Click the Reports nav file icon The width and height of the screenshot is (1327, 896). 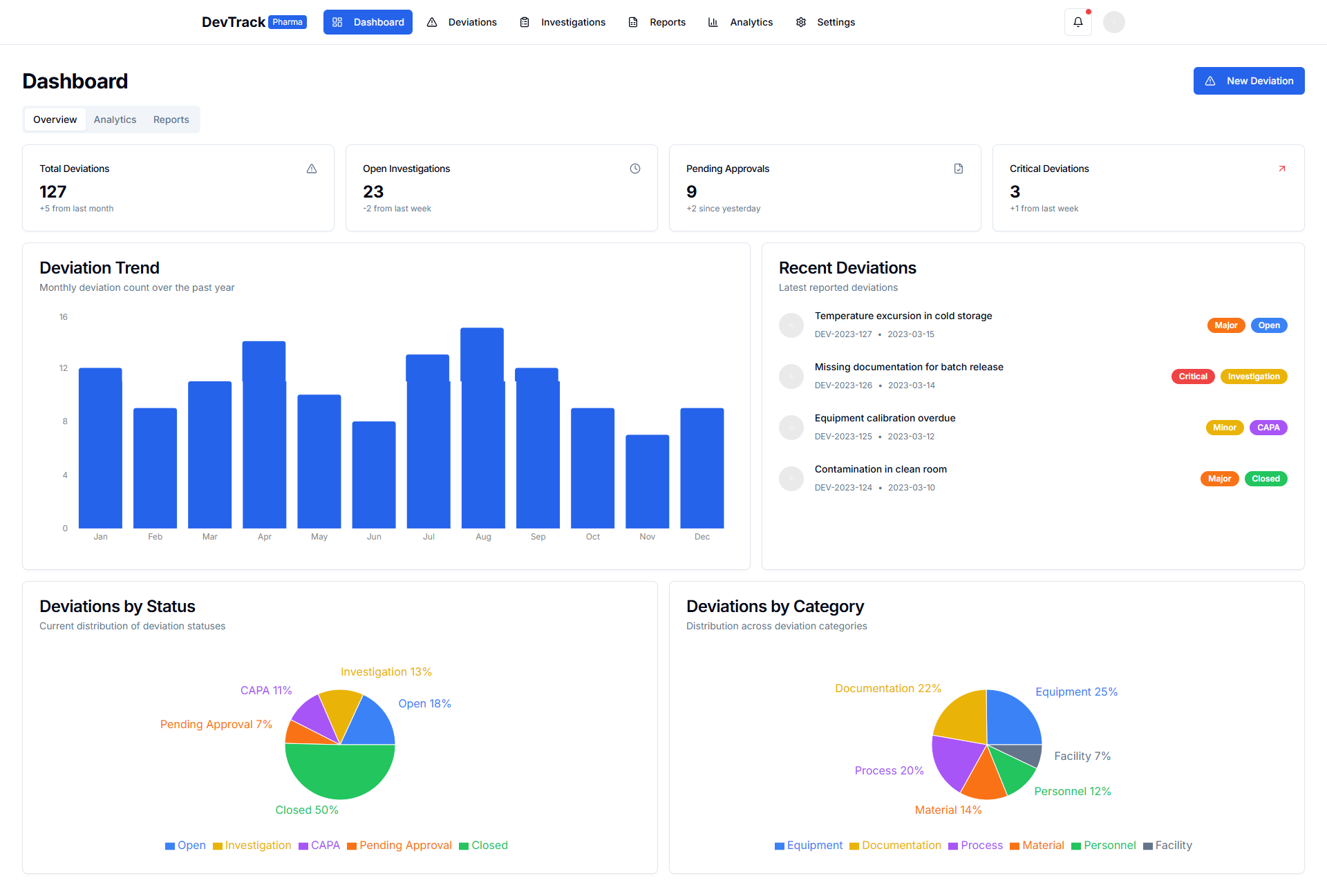click(633, 22)
